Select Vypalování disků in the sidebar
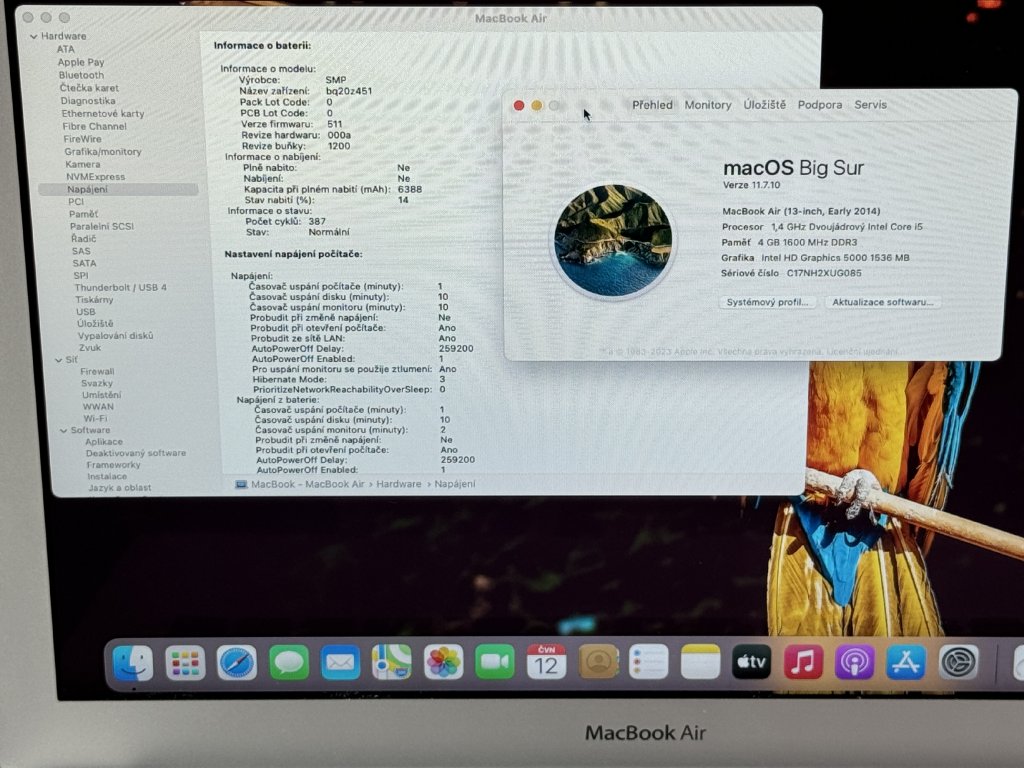The image size is (1024, 768). [x=116, y=336]
